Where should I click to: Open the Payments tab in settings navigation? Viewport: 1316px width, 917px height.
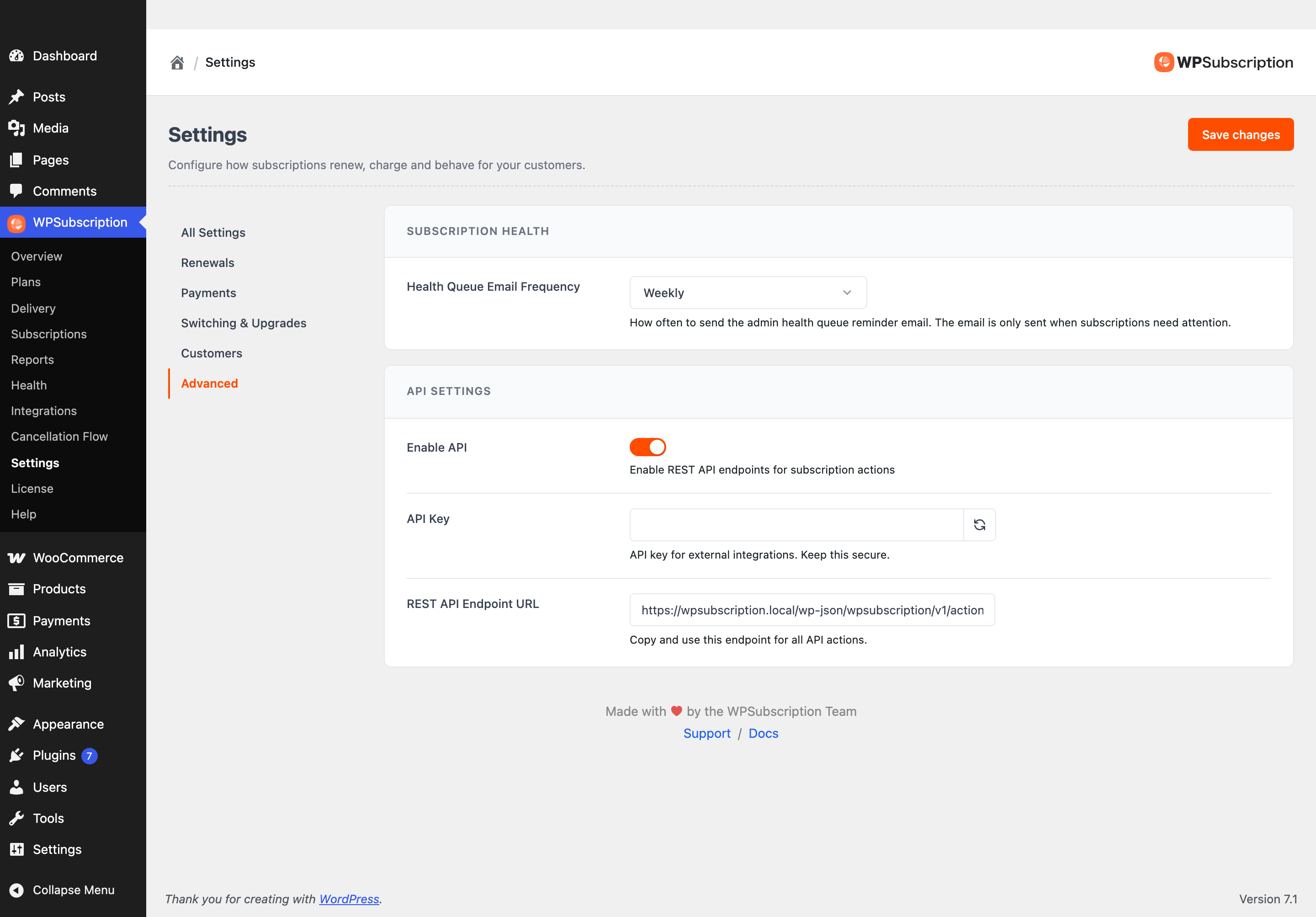click(x=209, y=293)
